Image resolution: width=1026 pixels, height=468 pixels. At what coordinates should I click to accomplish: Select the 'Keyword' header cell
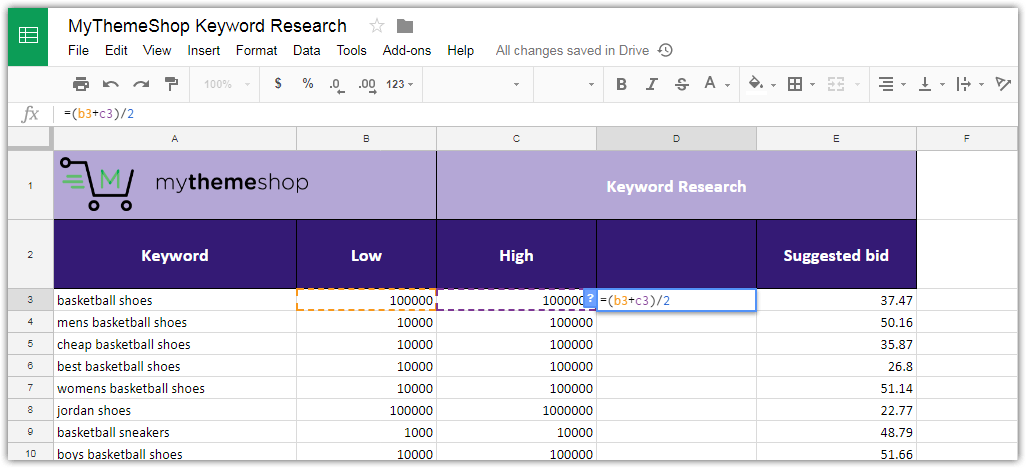coord(175,255)
